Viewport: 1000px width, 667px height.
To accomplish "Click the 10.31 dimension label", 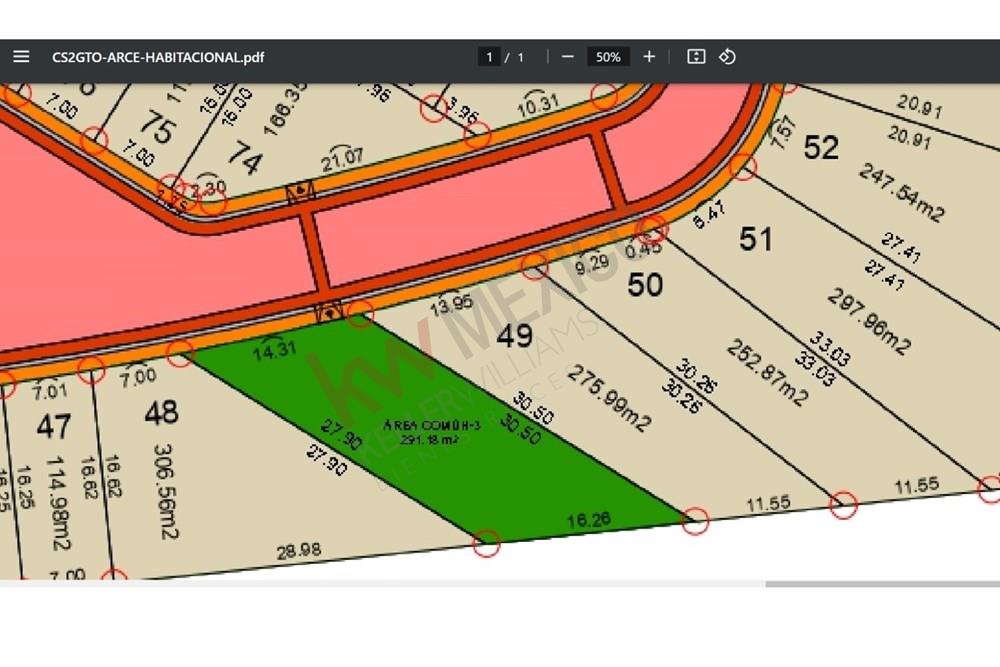I will (538, 105).
